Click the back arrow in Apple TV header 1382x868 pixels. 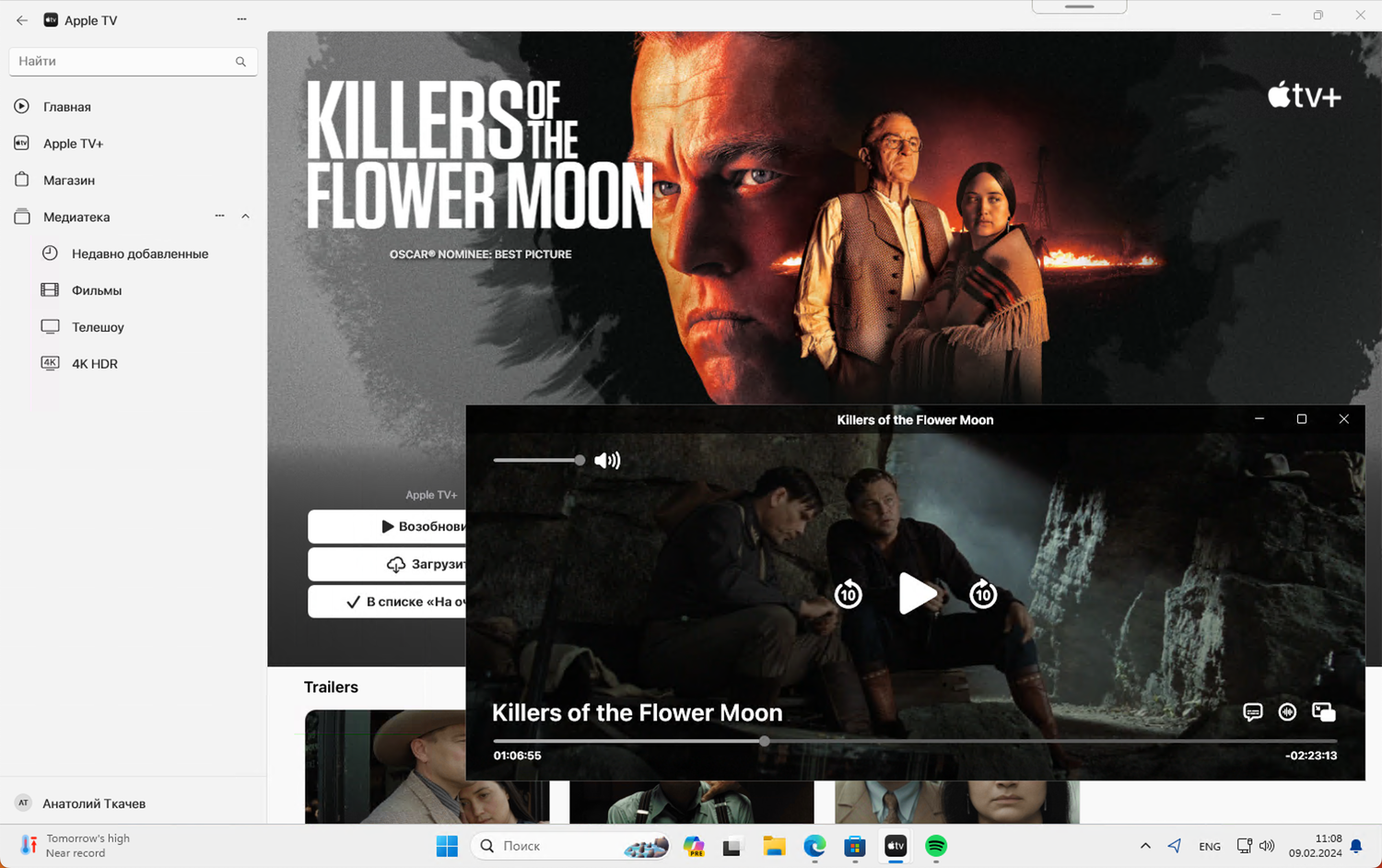[22, 20]
